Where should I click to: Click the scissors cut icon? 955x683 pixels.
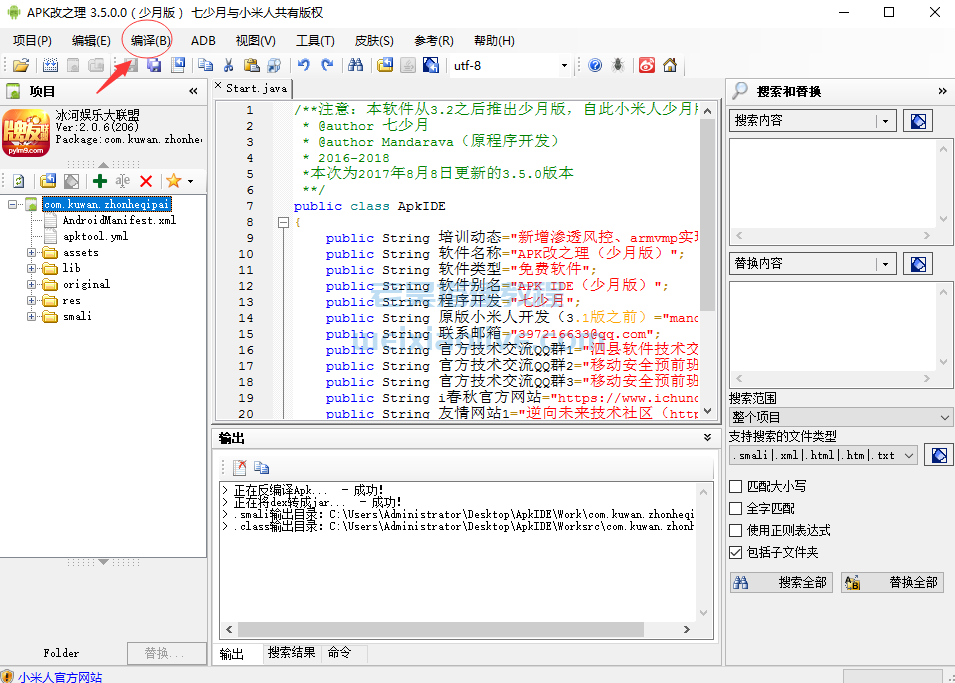click(229, 66)
